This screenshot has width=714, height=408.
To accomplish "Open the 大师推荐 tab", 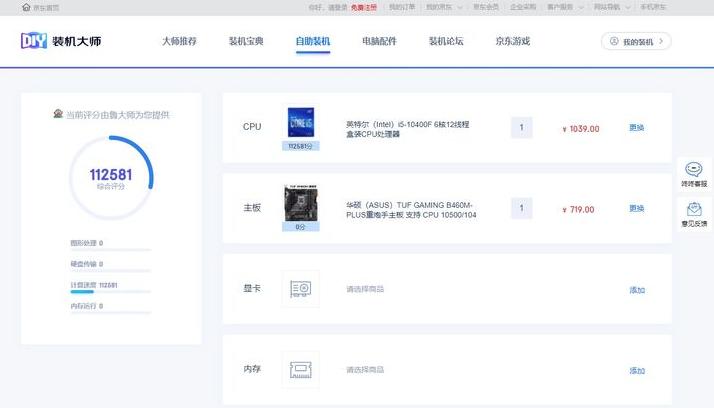I will point(179,41).
